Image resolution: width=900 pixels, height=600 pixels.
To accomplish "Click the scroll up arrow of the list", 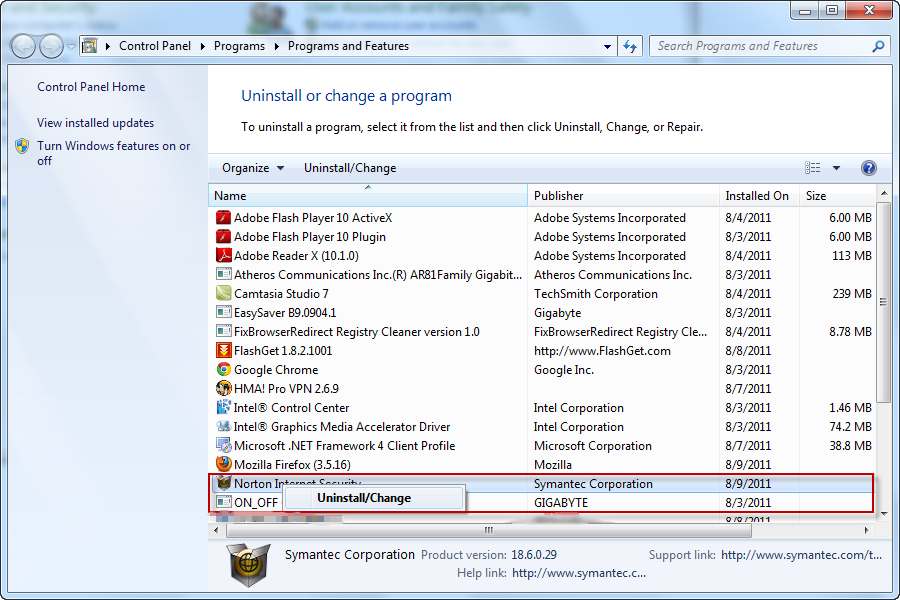I will [x=883, y=193].
